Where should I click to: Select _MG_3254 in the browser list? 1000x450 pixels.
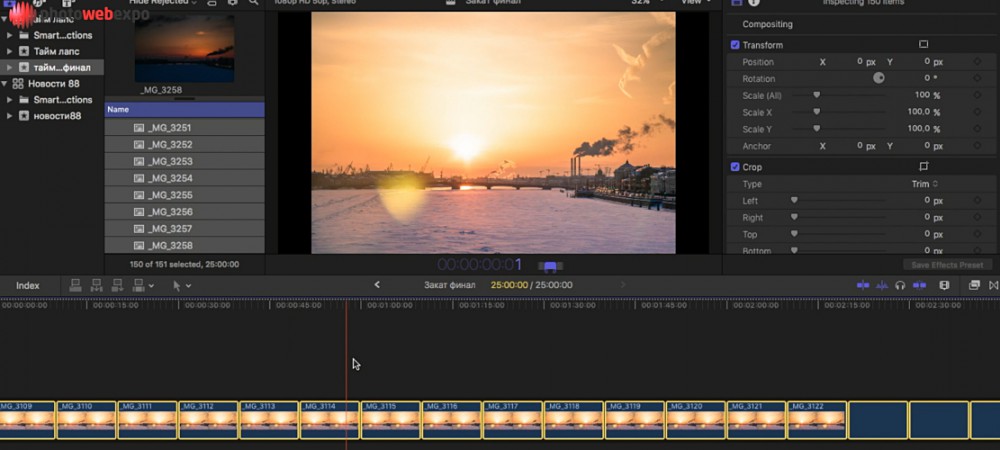(170, 178)
